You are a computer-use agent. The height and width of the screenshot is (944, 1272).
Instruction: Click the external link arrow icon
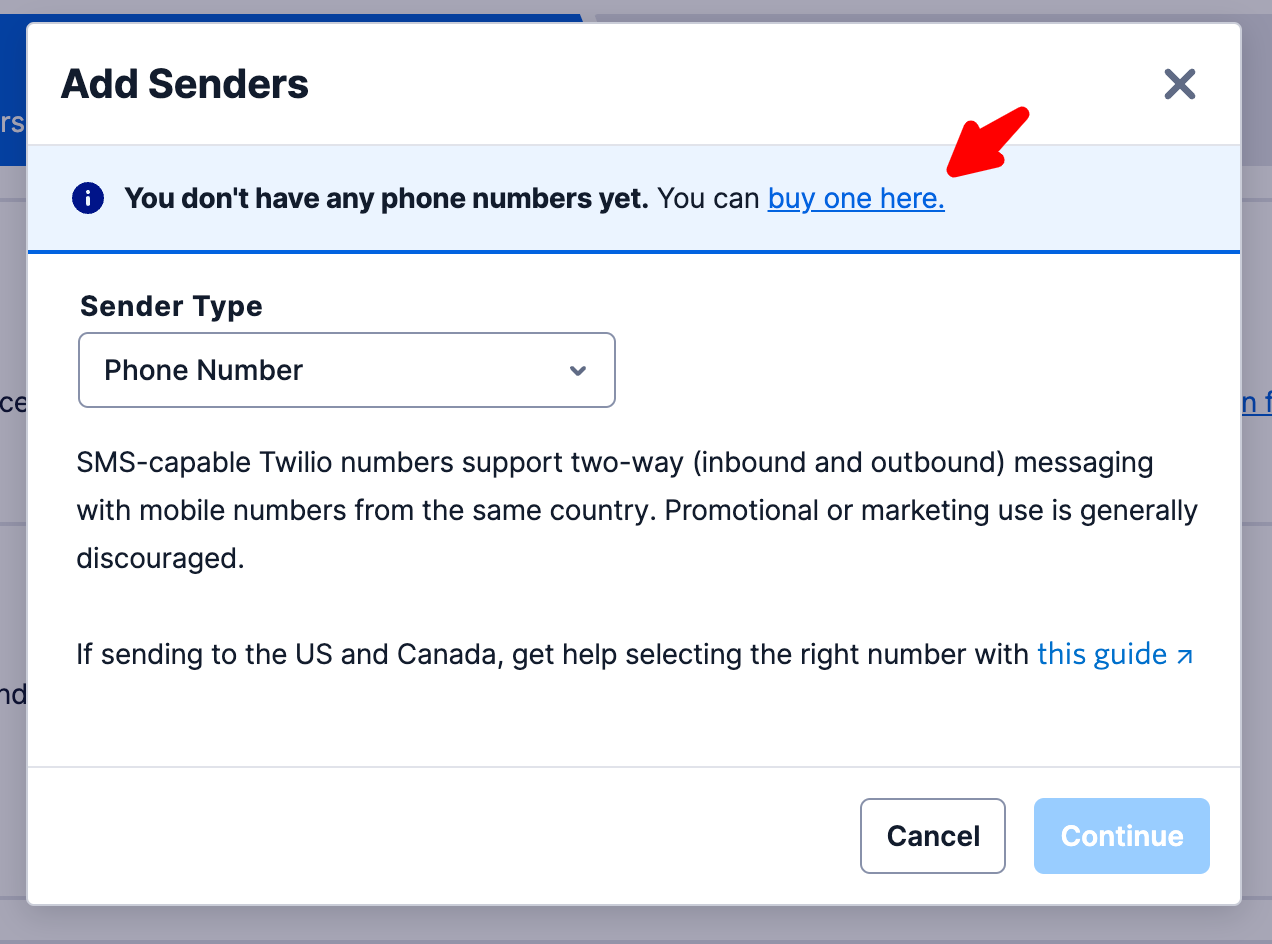tap(1185, 657)
